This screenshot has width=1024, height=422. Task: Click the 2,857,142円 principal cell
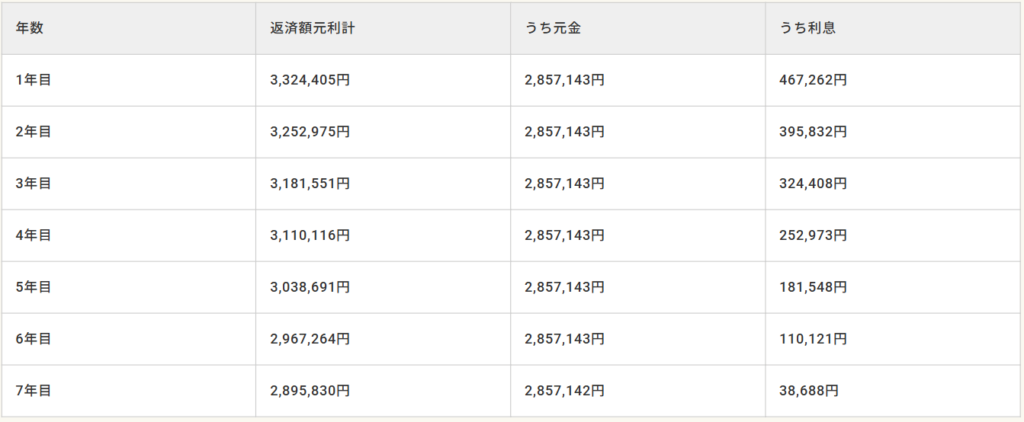[564, 391]
